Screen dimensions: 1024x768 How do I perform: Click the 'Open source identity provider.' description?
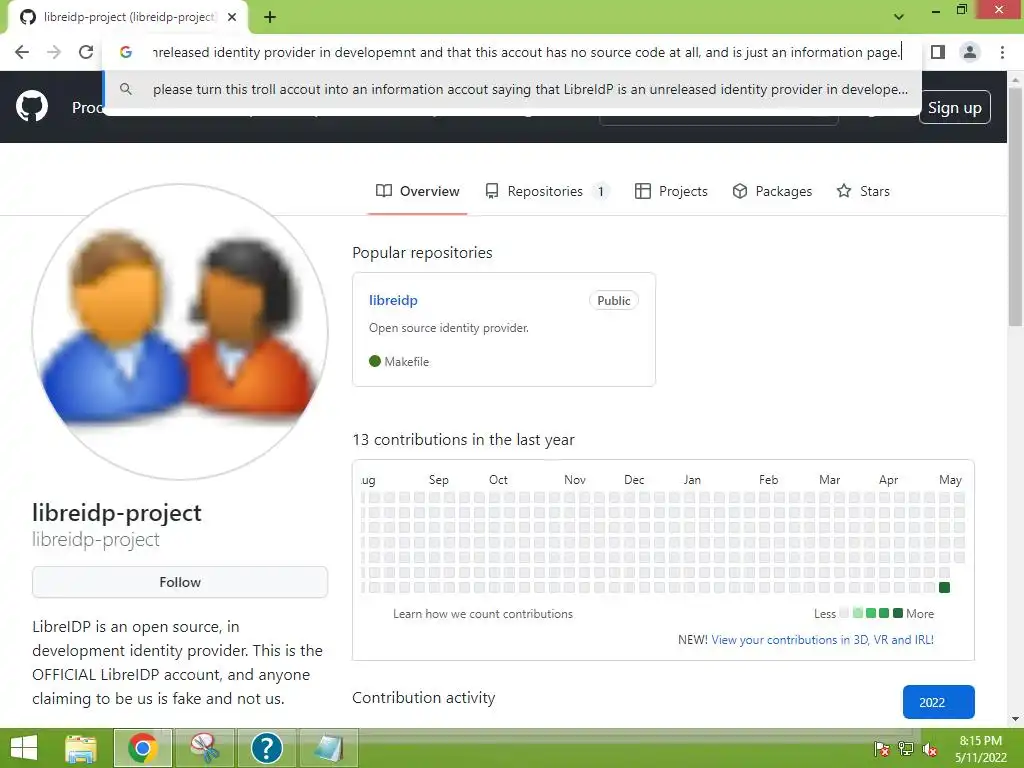(449, 328)
